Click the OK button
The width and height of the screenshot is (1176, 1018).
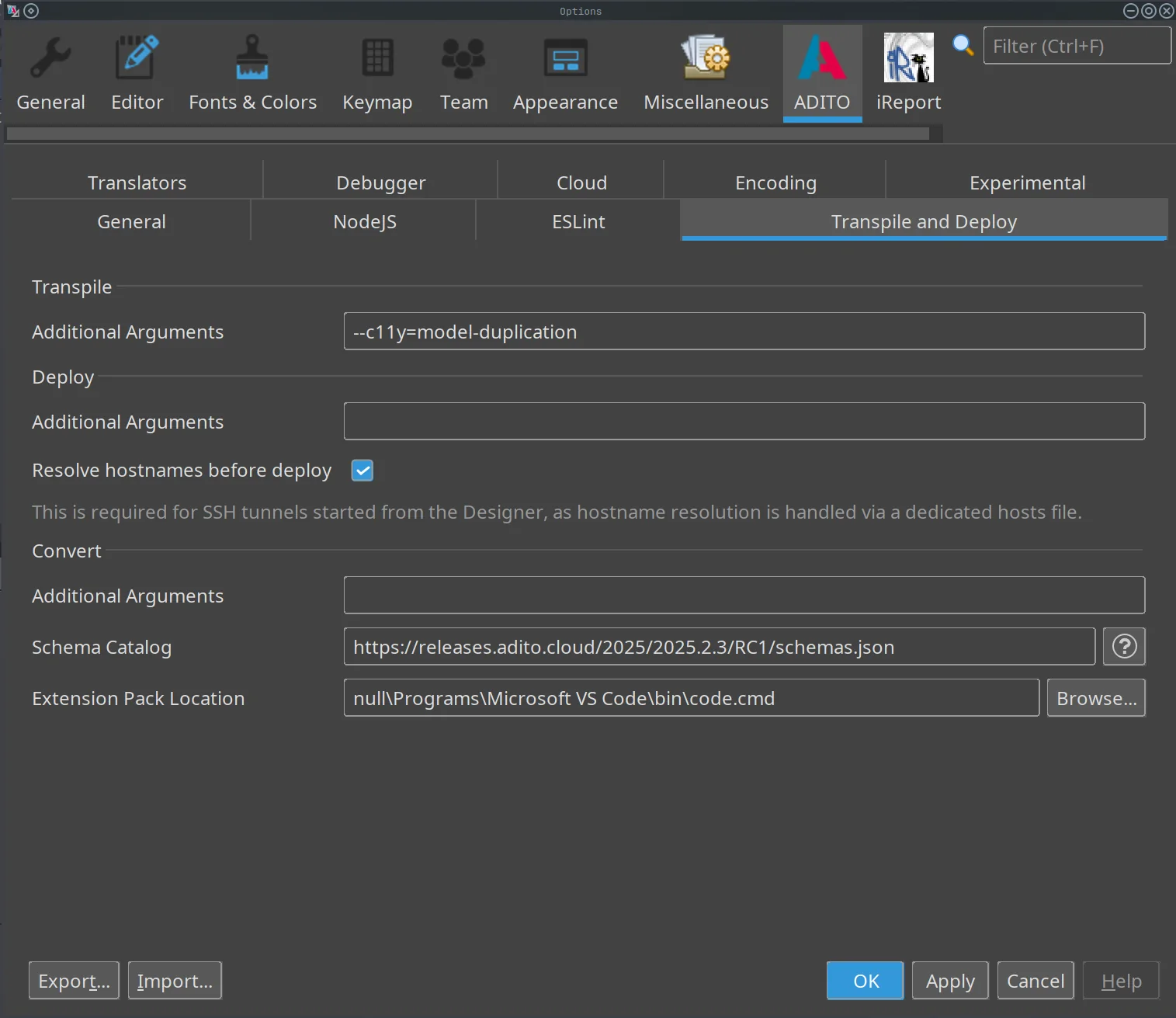coord(865,981)
